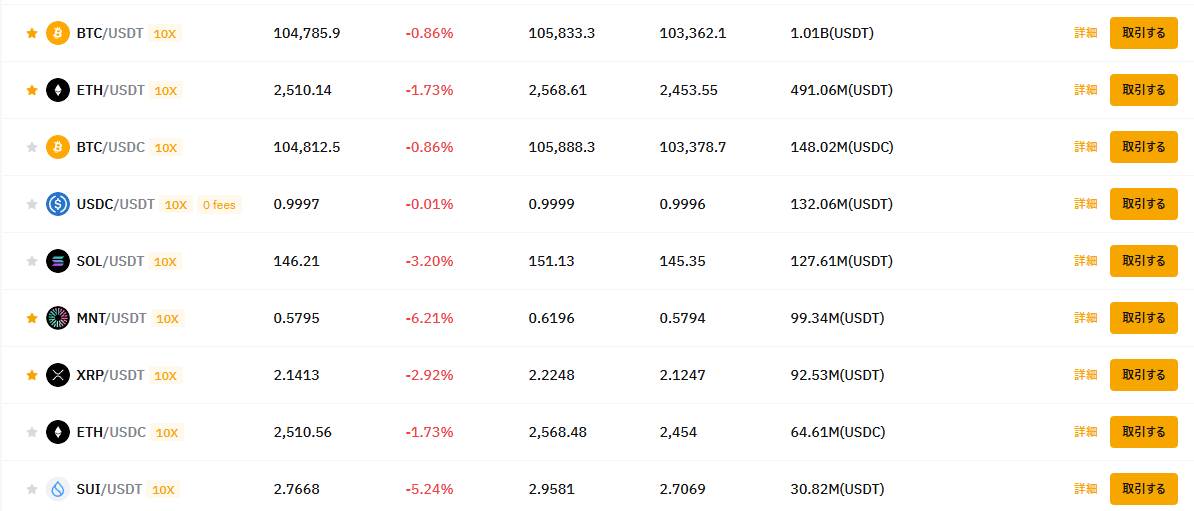Viewport: 1194px width, 511px height.
Task: Click the XRP coin icon
Action: click(58, 375)
